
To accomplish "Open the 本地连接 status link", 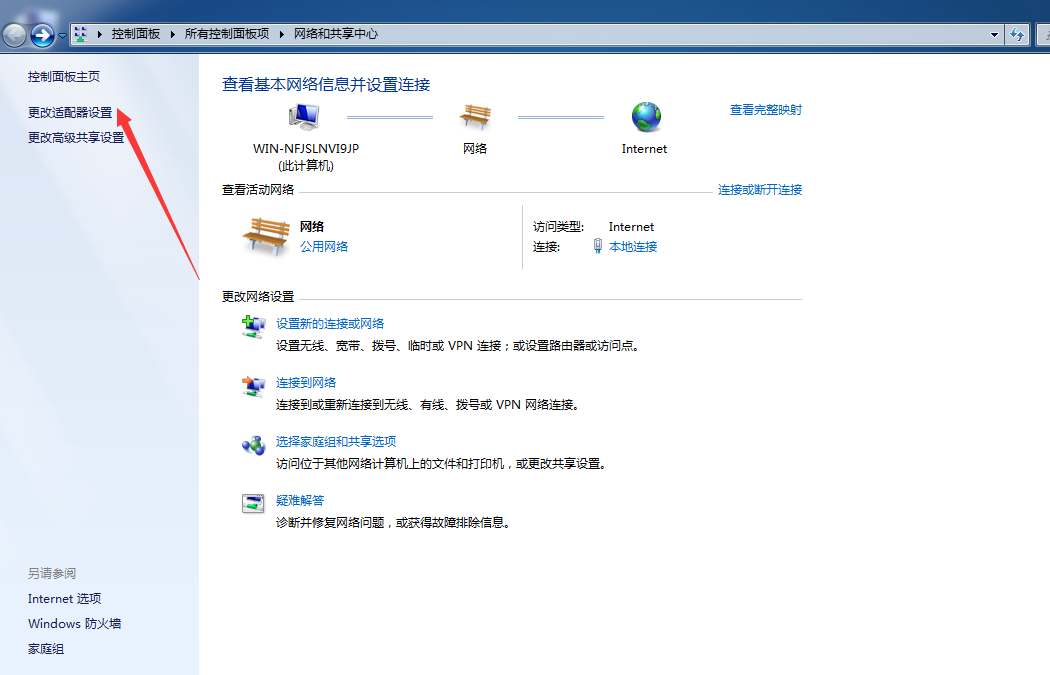I will point(636,246).
